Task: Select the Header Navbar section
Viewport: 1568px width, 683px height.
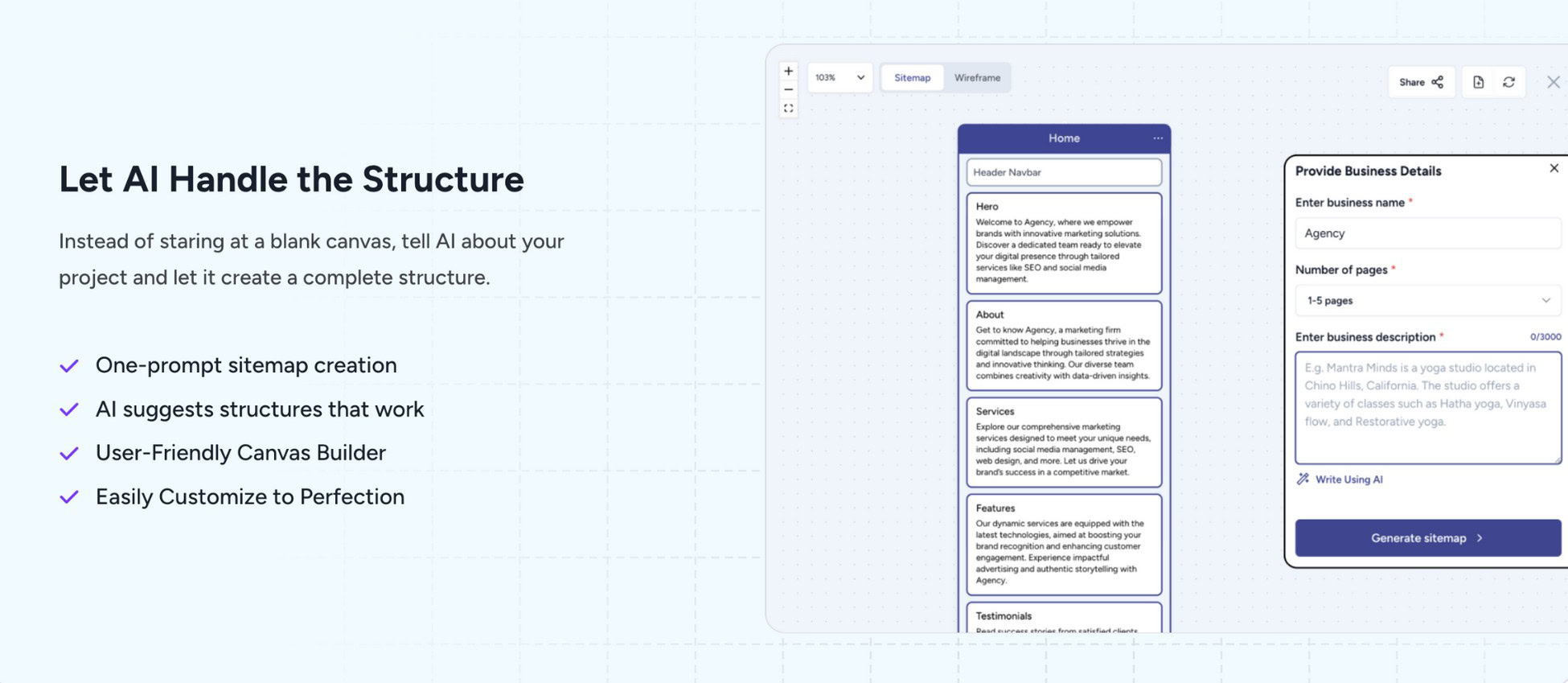Action: 1064,172
